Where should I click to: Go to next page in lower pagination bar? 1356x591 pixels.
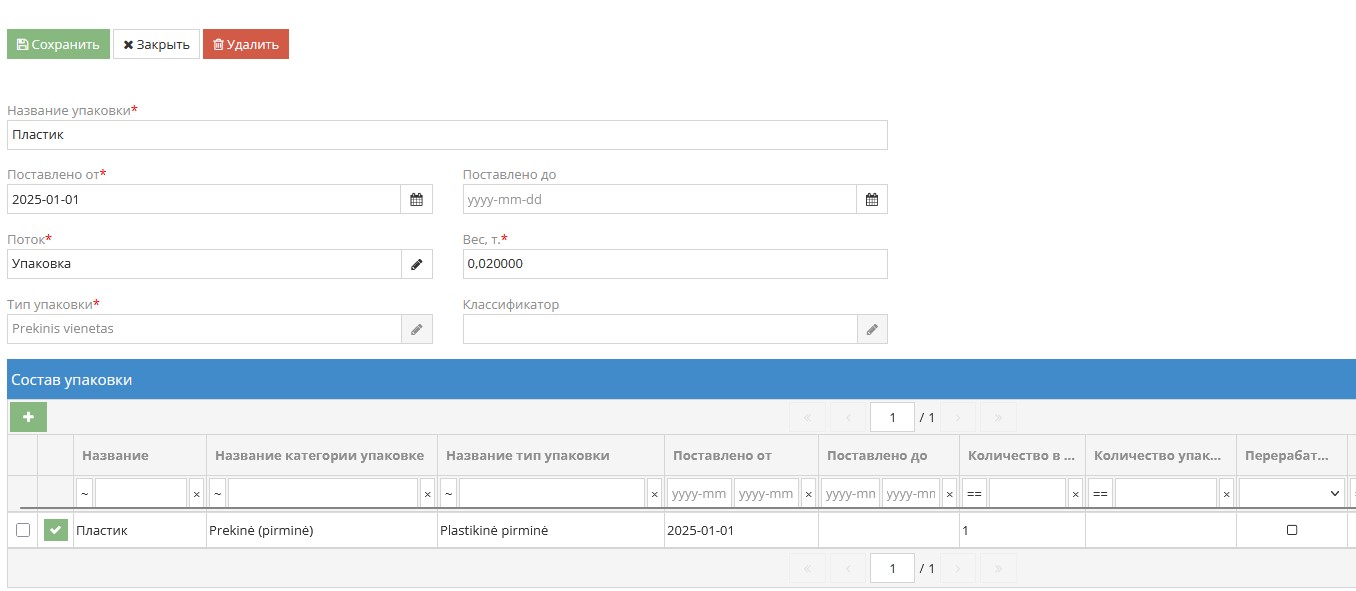pyautogui.click(x=957, y=567)
